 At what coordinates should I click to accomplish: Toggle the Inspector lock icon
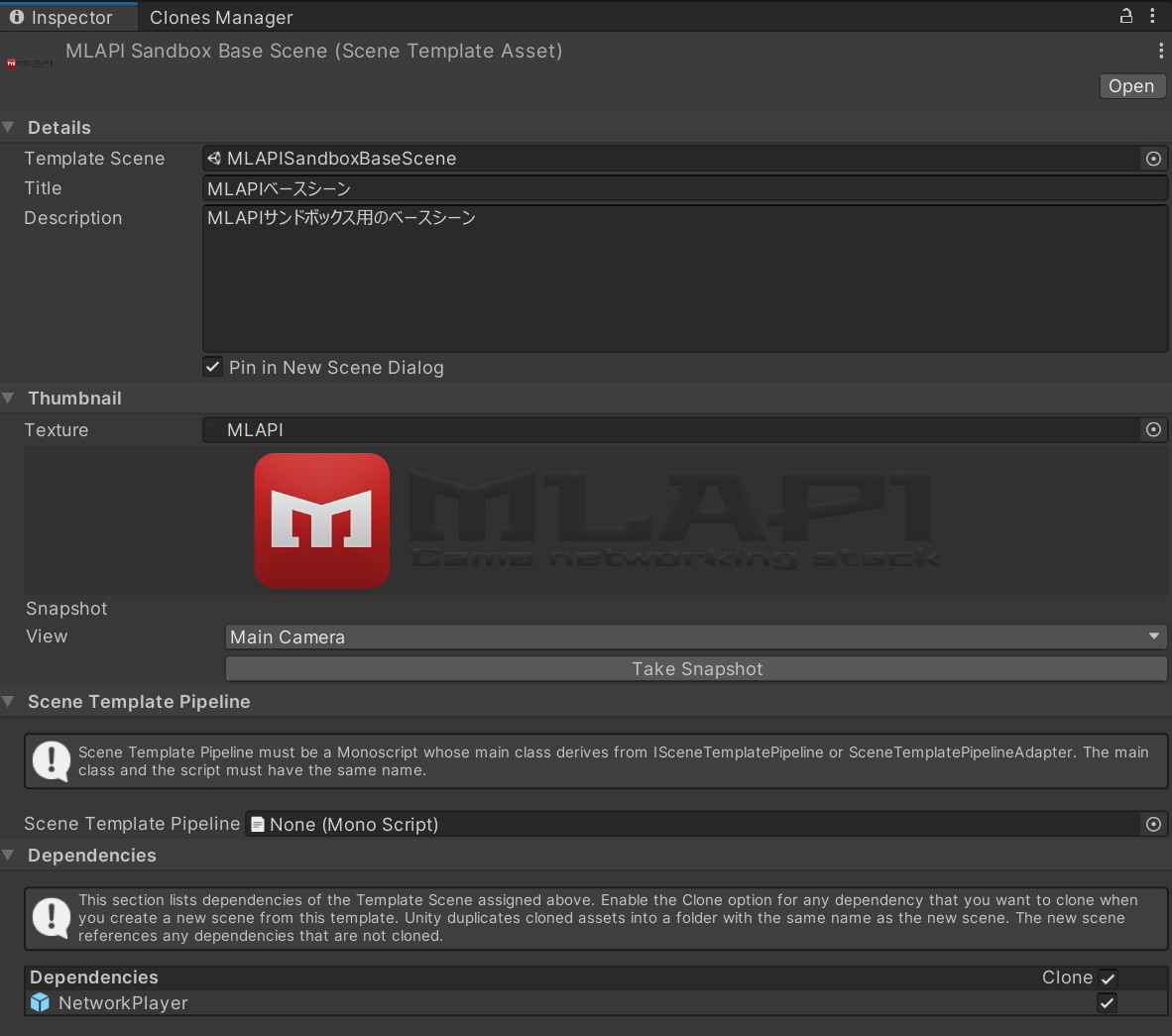[x=1125, y=16]
